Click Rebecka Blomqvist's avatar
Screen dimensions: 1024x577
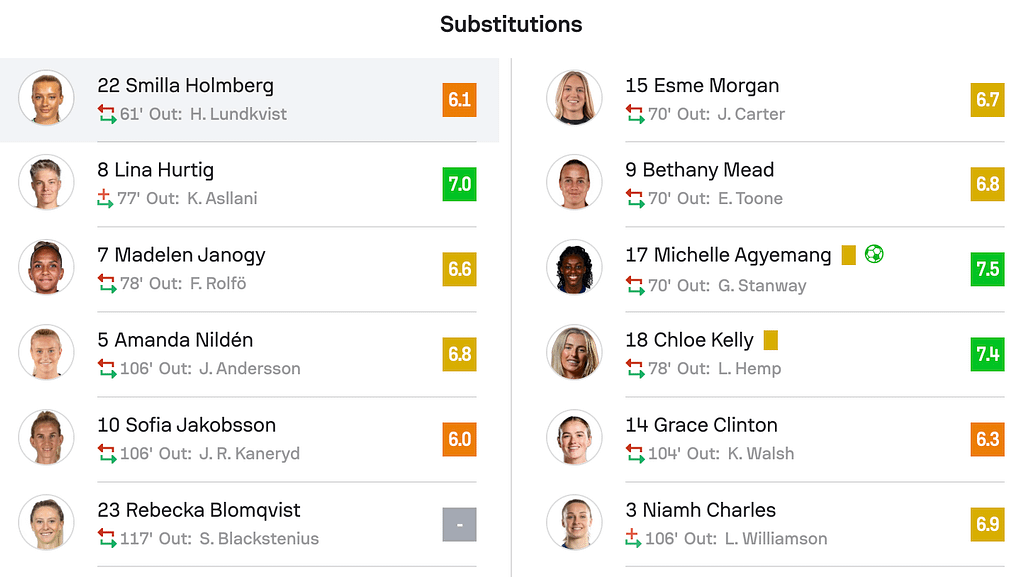click(x=46, y=523)
